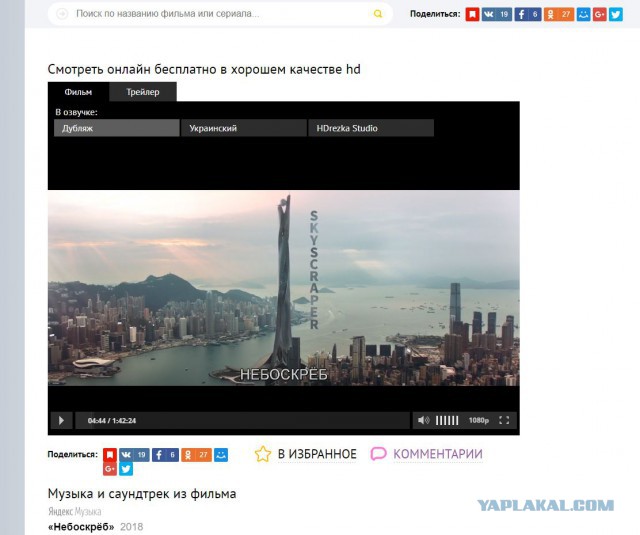Play the Небоскрёб video
This screenshot has width=640, height=535.
point(61,420)
